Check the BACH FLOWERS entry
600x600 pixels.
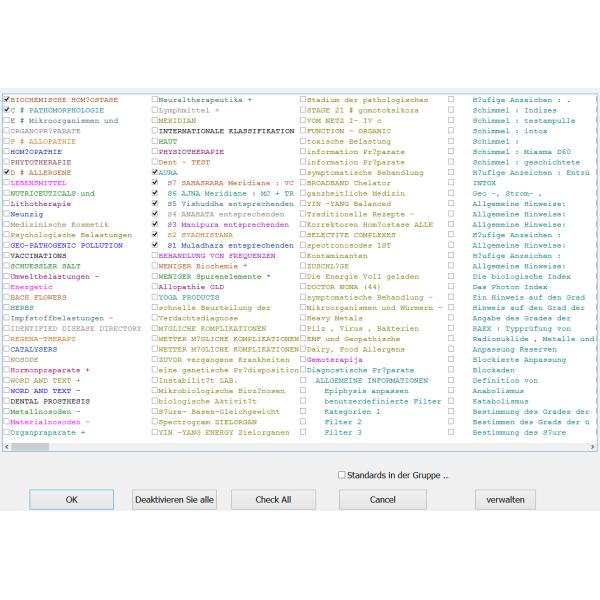tap(7, 297)
